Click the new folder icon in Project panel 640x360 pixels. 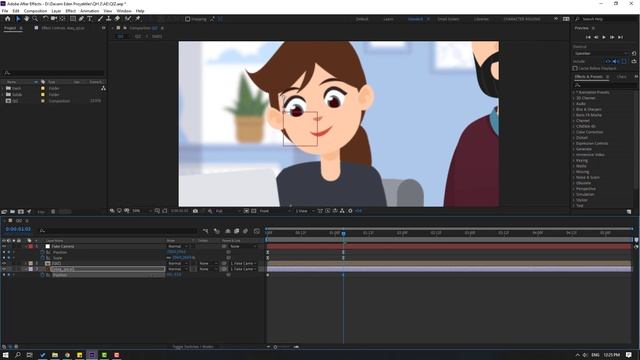pyautogui.click(x=12, y=212)
